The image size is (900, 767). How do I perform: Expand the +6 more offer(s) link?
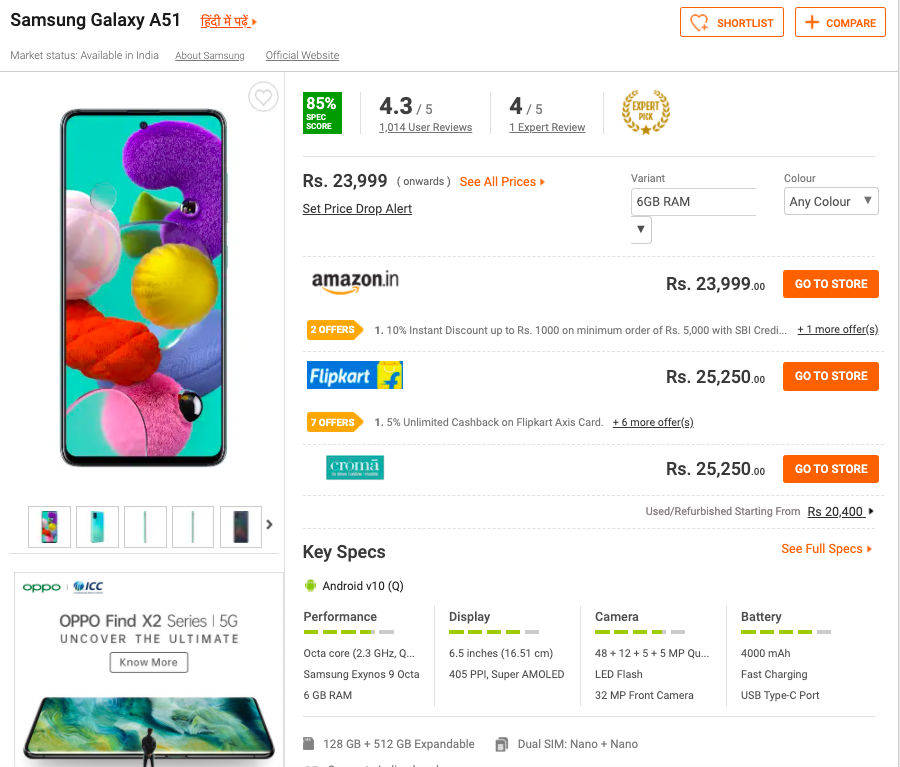coord(652,422)
